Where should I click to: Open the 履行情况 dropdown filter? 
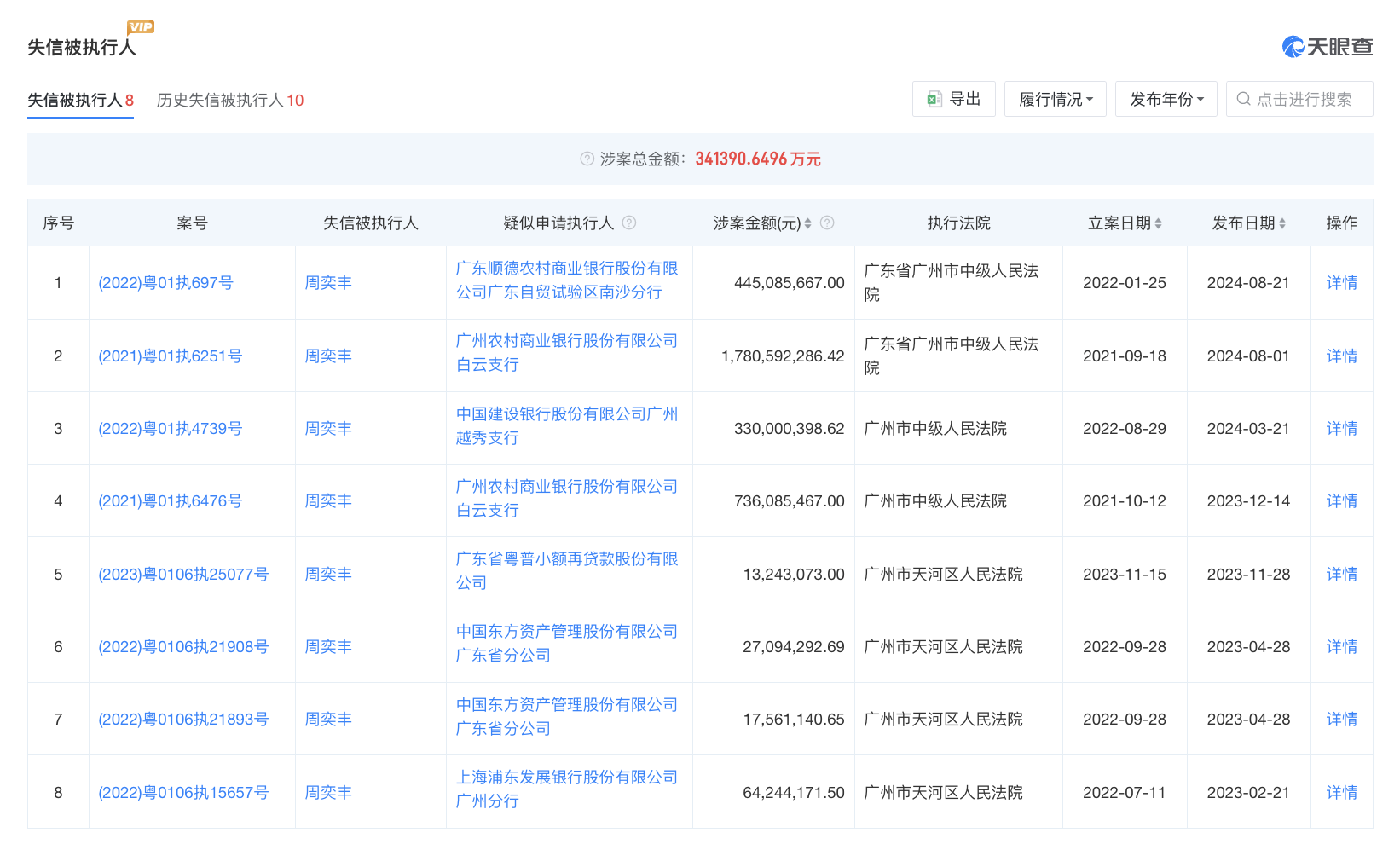(1055, 99)
